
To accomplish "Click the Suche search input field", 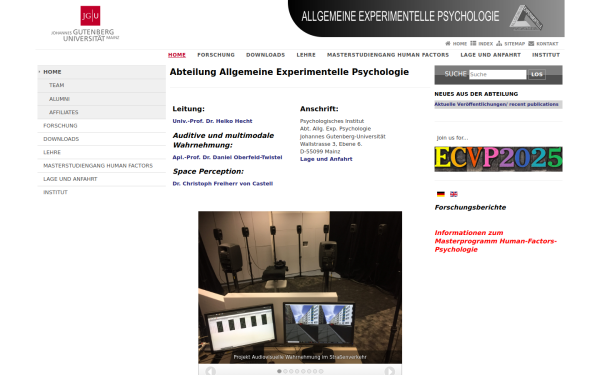I will click(497, 75).
